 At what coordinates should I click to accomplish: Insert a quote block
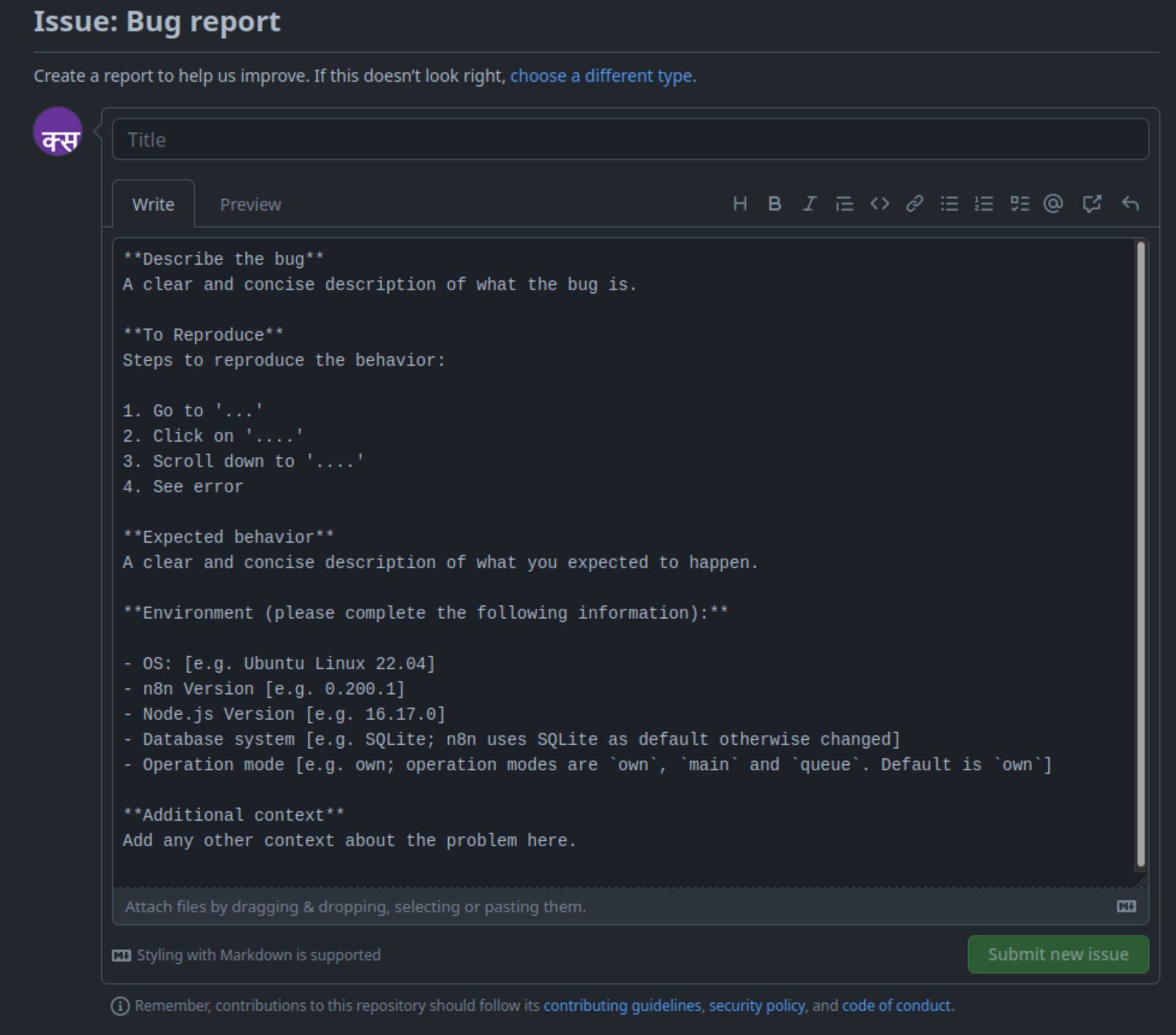[844, 203]
